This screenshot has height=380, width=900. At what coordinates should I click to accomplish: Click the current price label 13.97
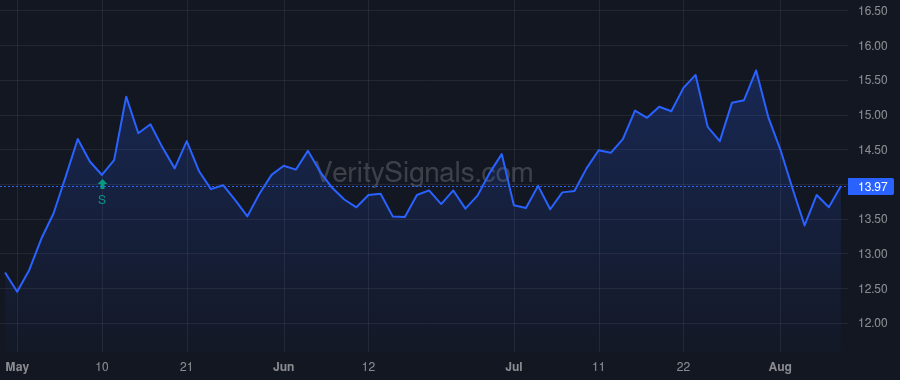click(872, 187)
